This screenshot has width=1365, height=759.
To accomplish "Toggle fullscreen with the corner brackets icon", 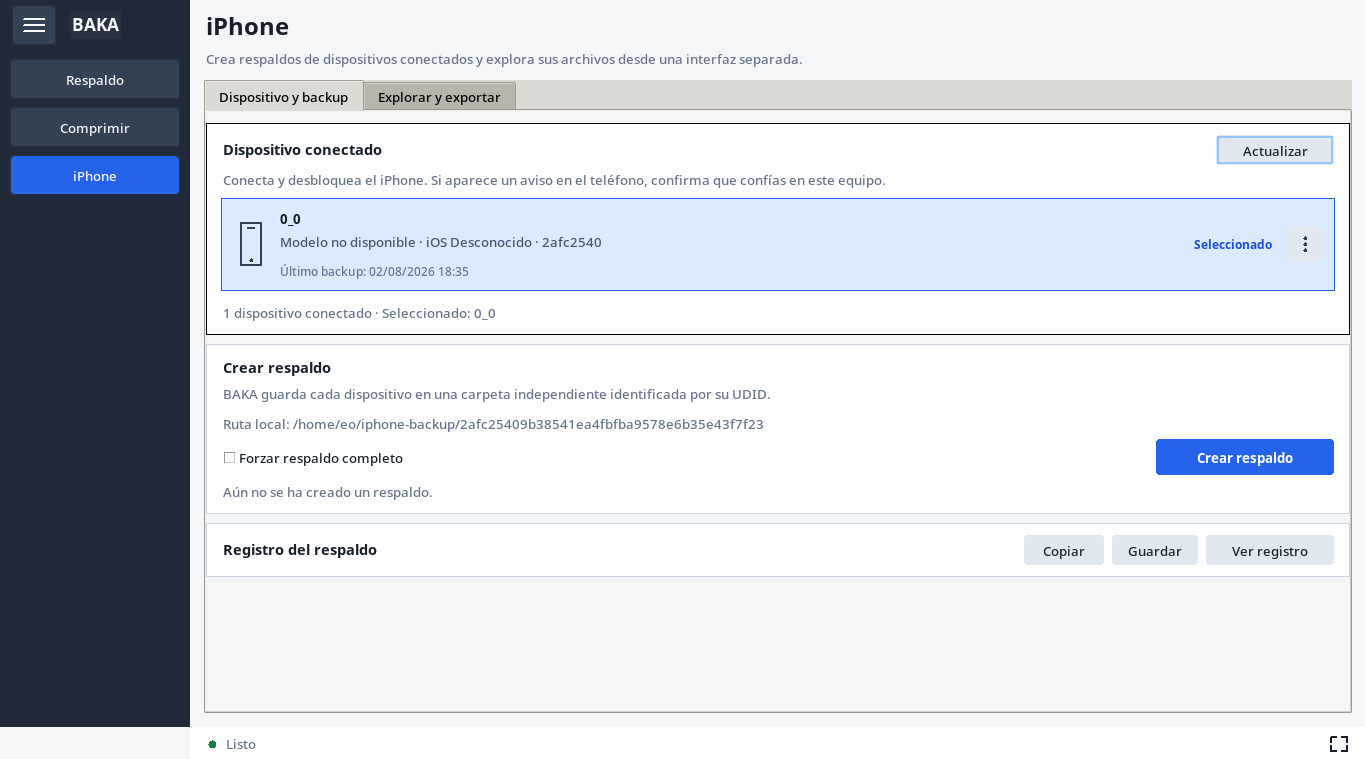I will pos(1339,744).
